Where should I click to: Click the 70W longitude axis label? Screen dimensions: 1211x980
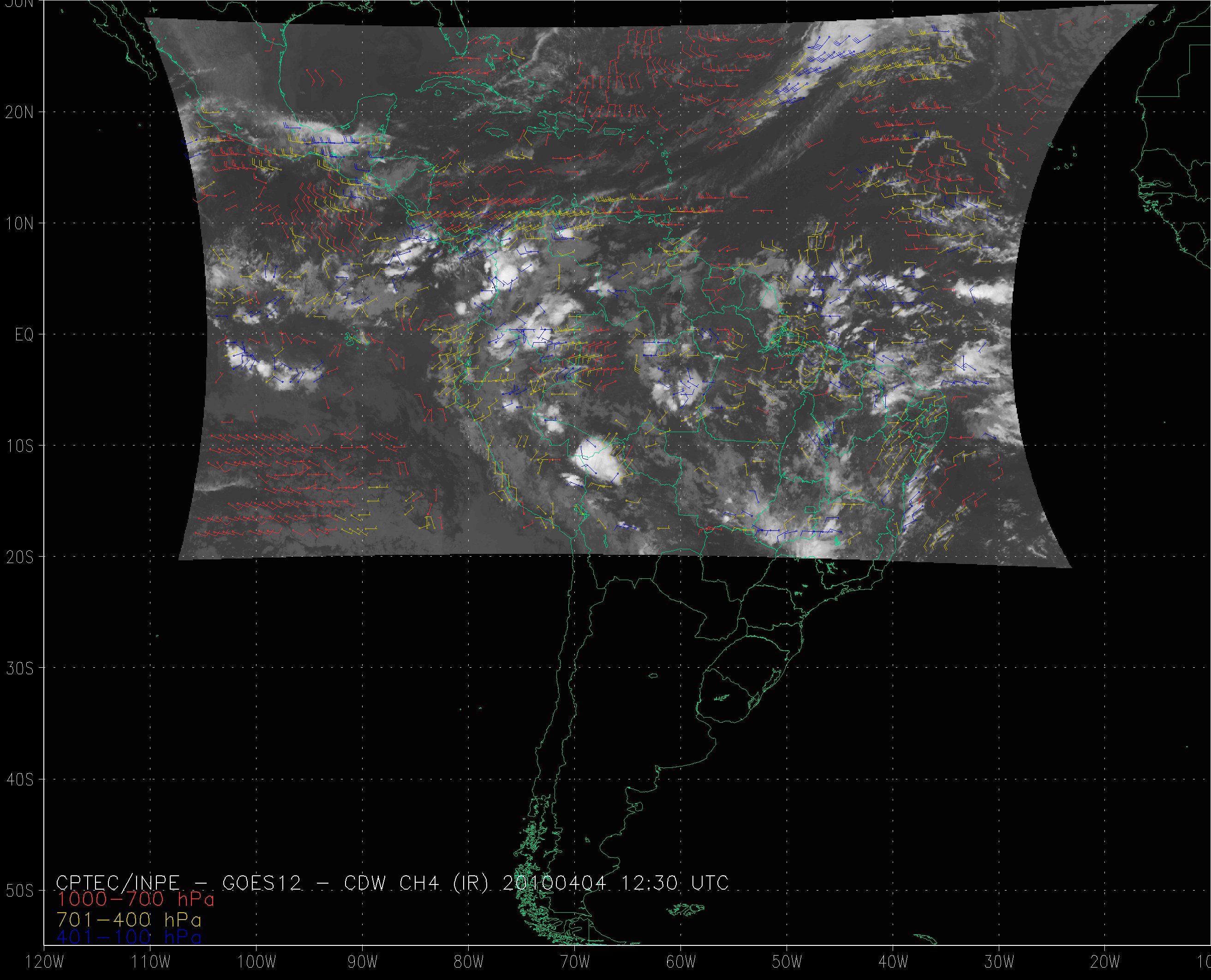point(575,962)
